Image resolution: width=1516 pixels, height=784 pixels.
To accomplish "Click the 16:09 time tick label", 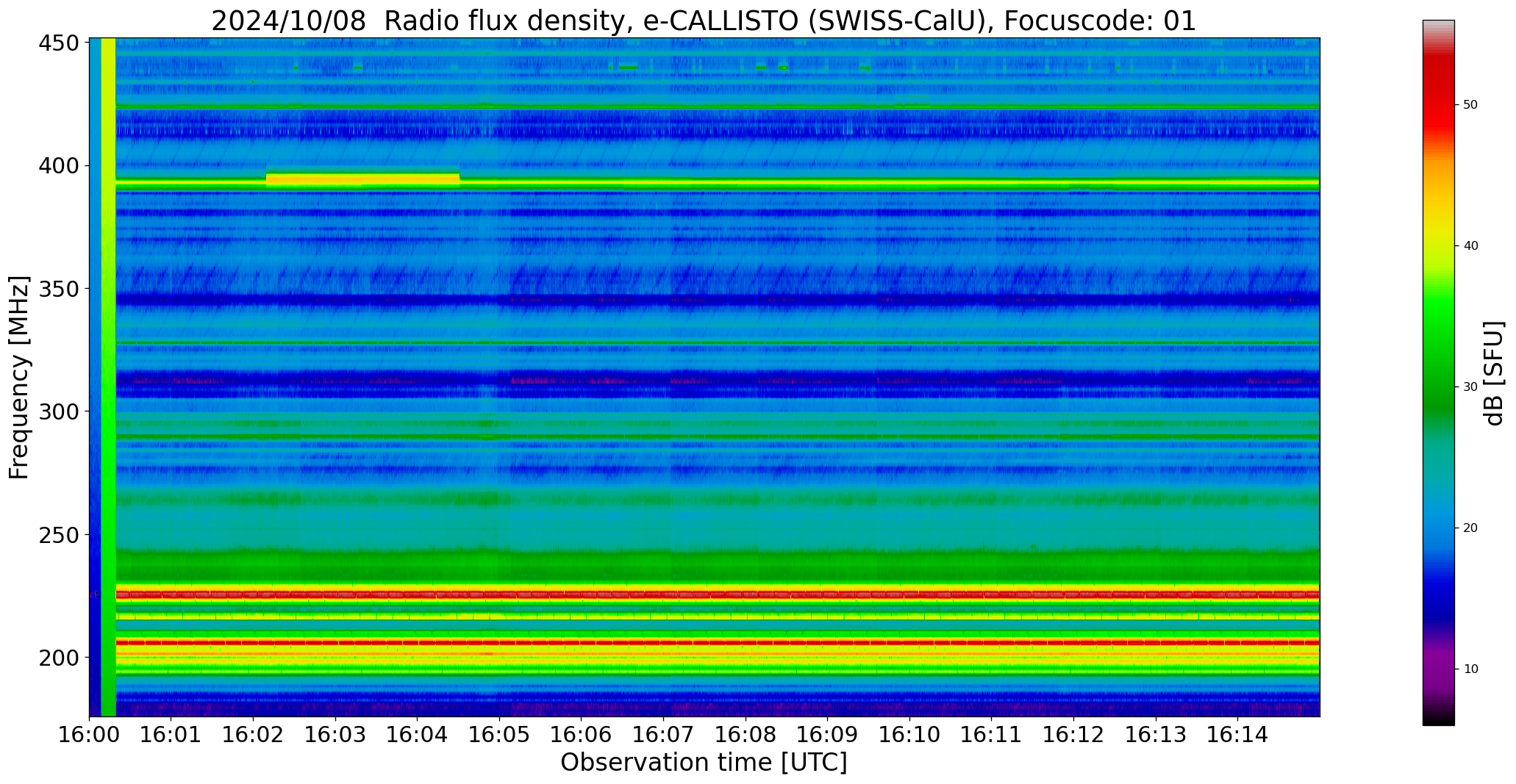I will pos(827,734).
